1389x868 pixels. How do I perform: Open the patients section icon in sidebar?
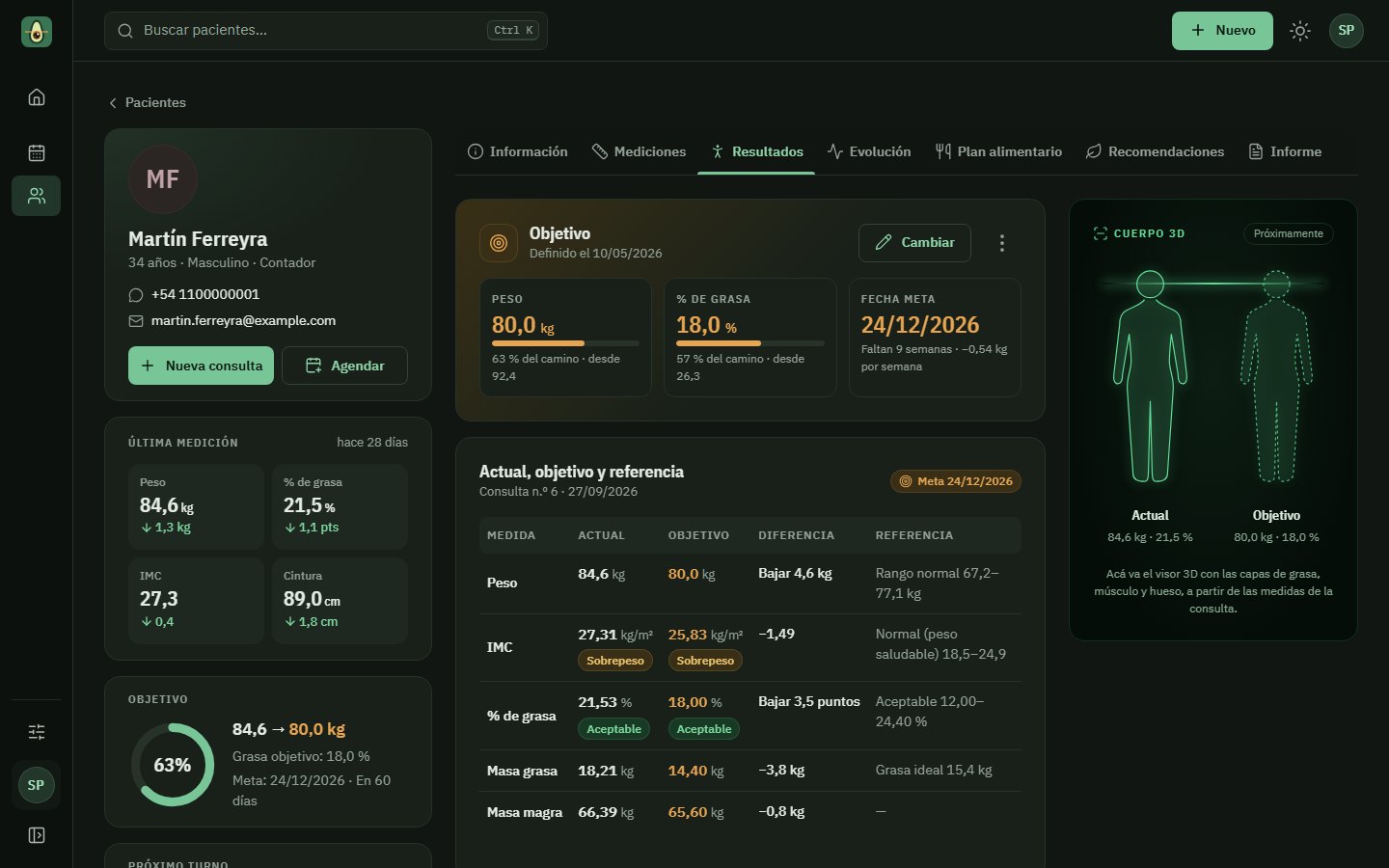click(x=37, y=196)
